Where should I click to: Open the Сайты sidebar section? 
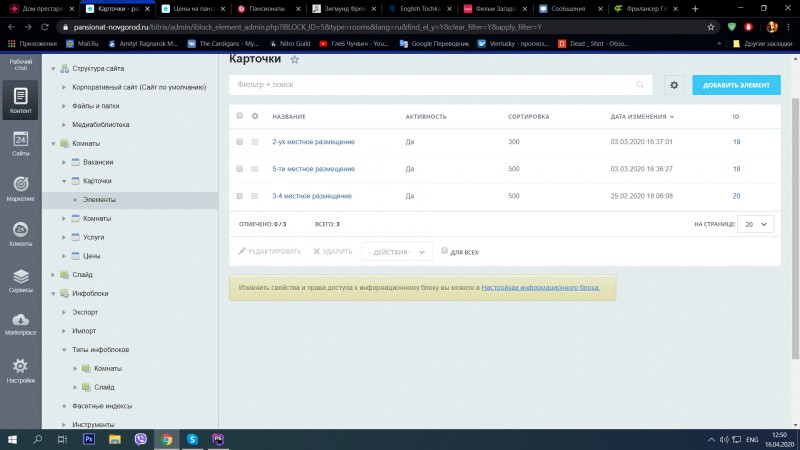(x=20, y=143)
